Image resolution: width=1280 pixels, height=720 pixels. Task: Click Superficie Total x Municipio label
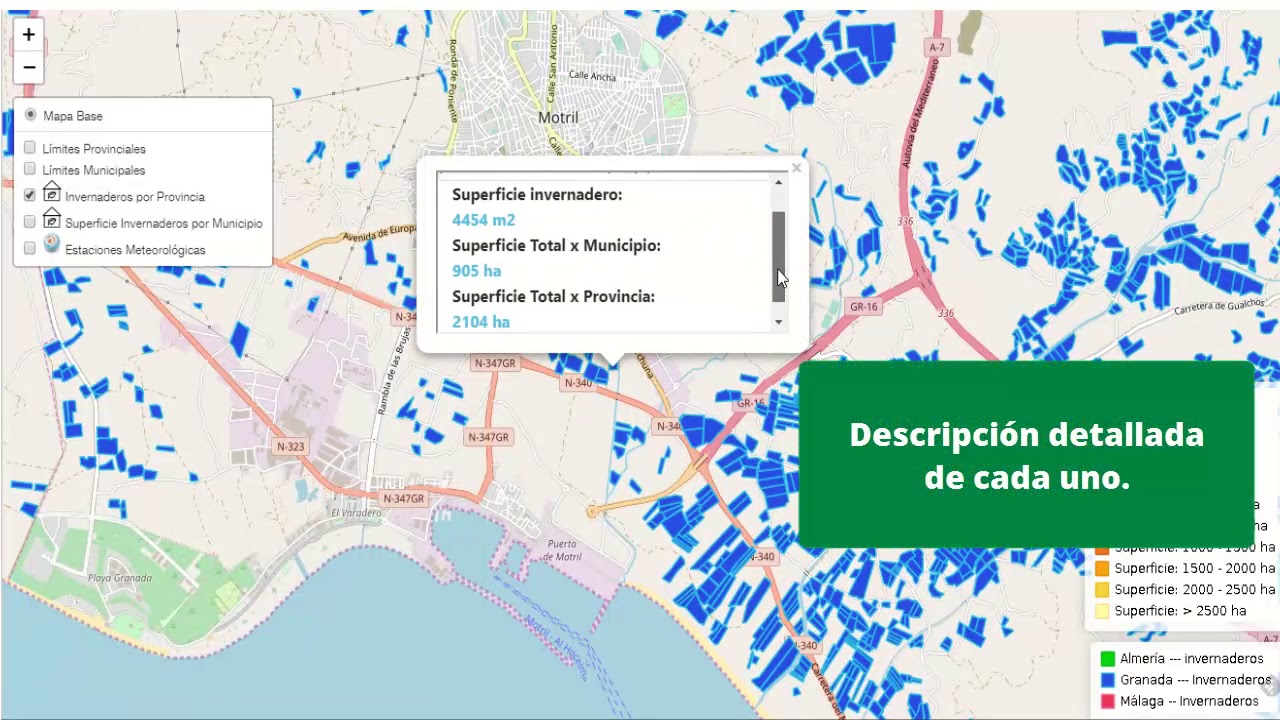coord(556,245)
